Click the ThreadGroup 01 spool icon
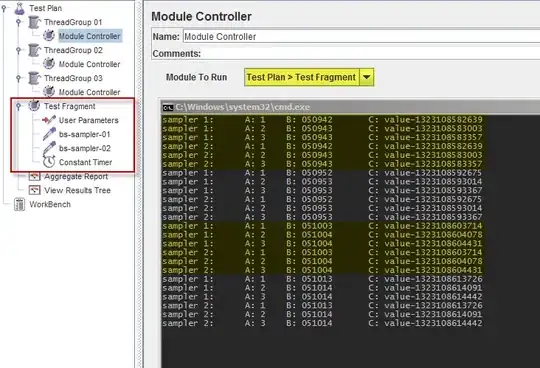 pos(34,22)
